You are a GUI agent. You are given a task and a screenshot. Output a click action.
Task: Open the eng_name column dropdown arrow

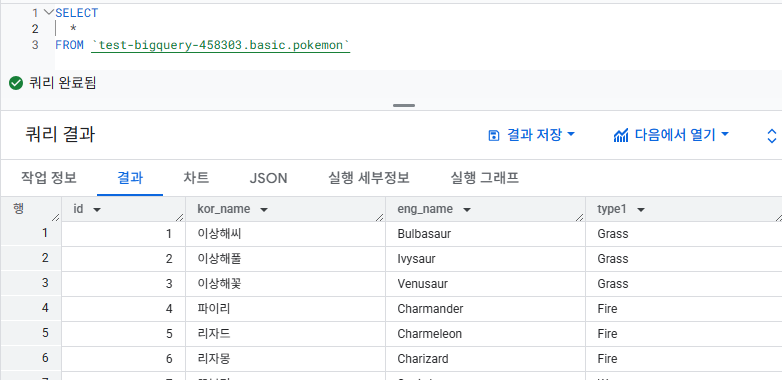tap(467, 210)
